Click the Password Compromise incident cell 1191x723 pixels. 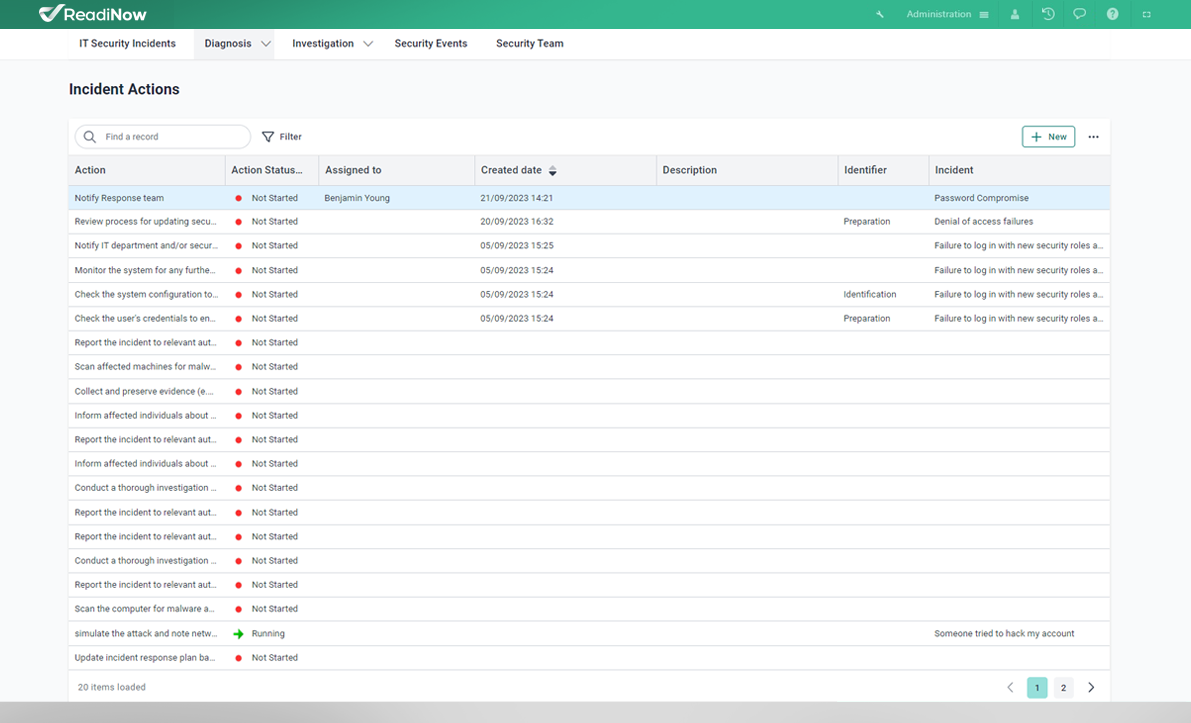tap(981, 198)
